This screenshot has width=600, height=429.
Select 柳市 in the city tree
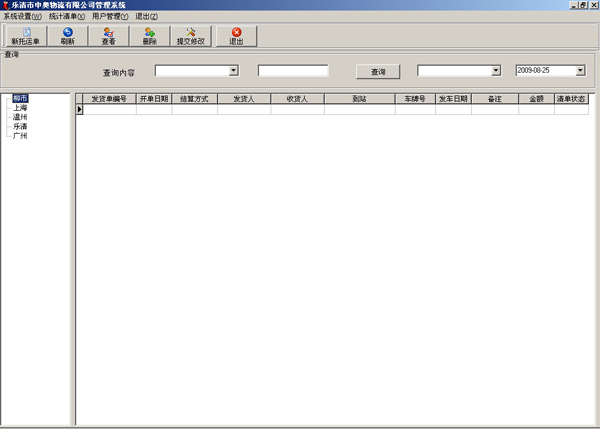20,98
